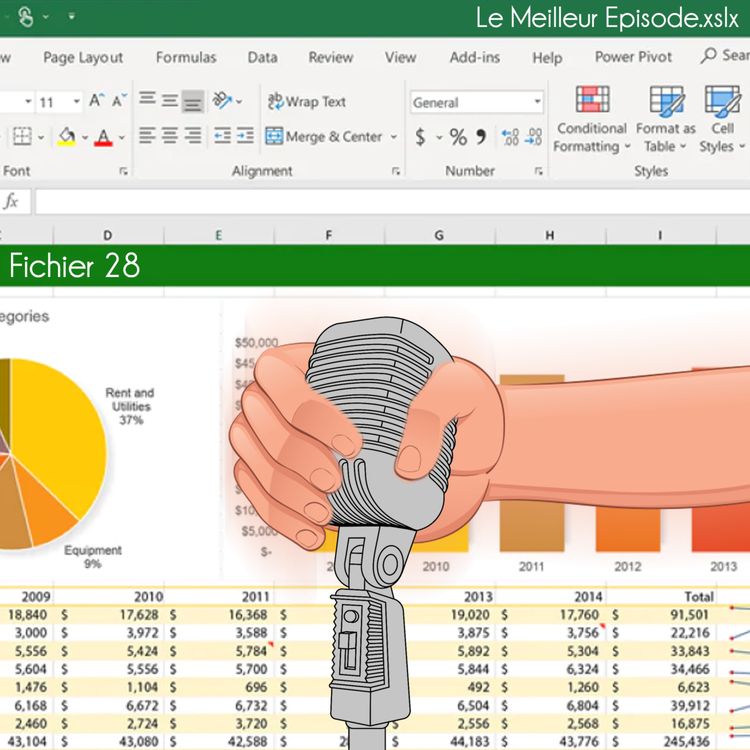
Task: Open the Format as Table gallery
Action: [666, 100]
